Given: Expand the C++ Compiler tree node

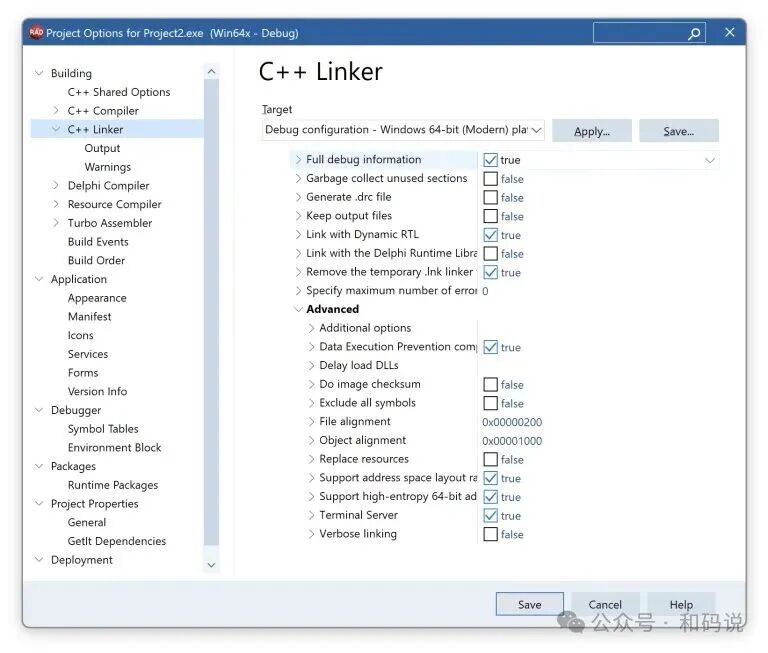Looking at the screenshot, I should point(56,111).
